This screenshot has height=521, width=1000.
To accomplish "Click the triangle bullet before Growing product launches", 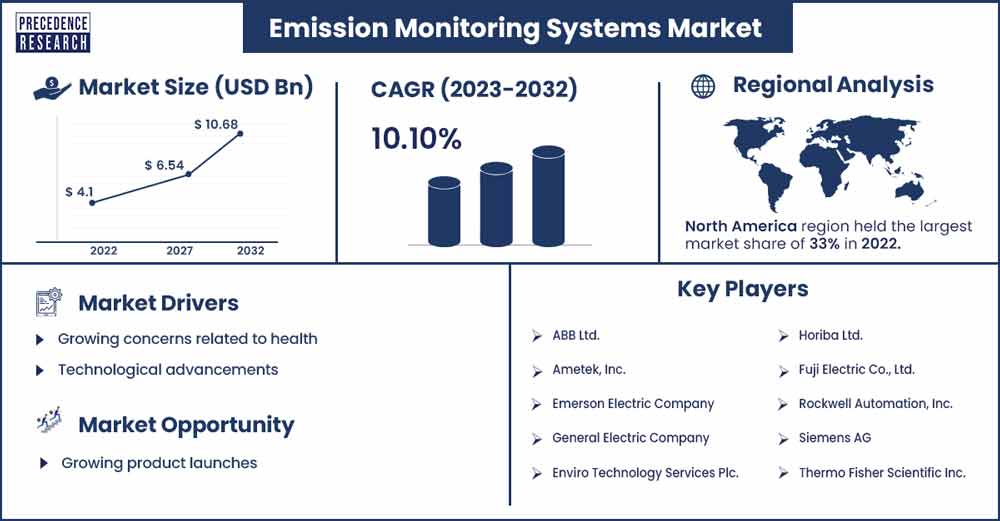I will point(43,464).
